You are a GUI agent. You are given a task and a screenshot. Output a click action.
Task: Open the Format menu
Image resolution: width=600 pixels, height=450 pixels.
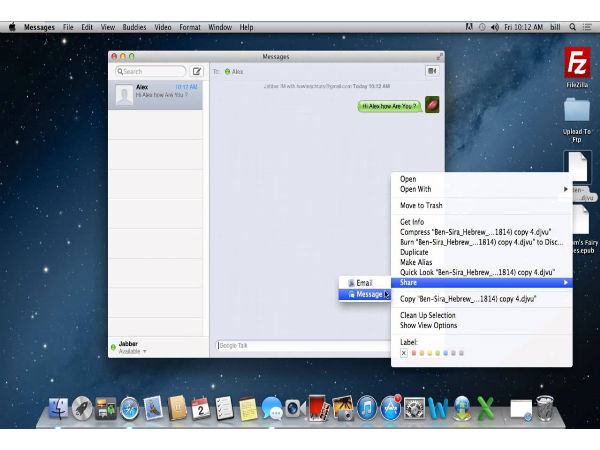(190, 27)
